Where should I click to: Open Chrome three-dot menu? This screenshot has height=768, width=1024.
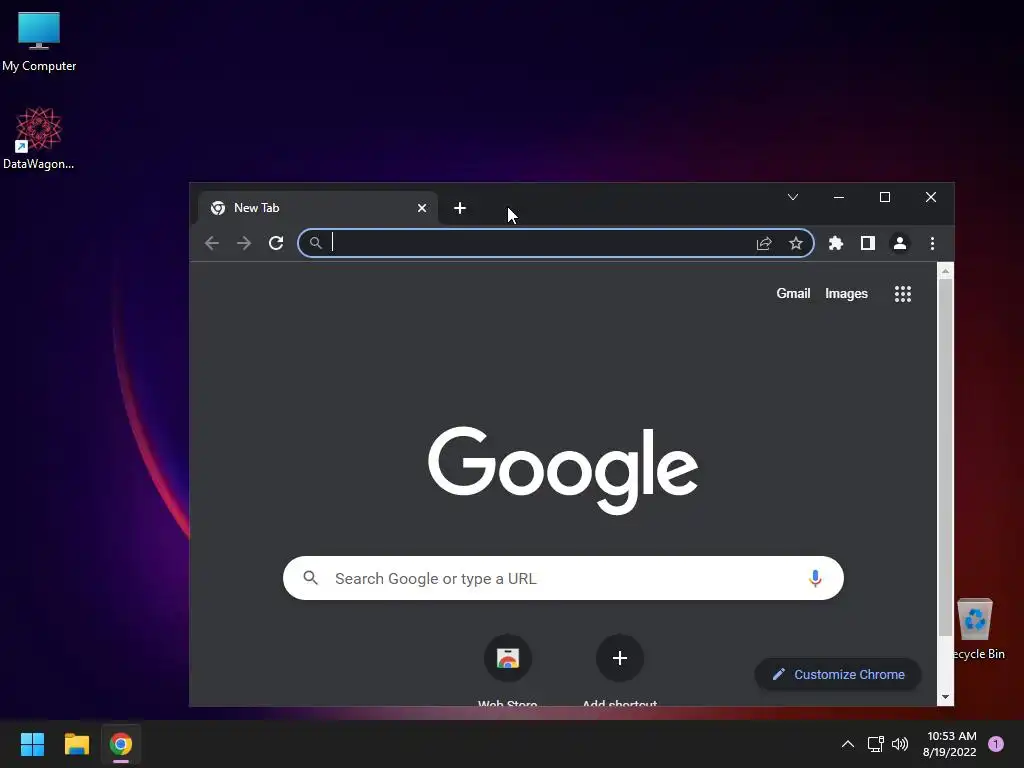[933, 244]
